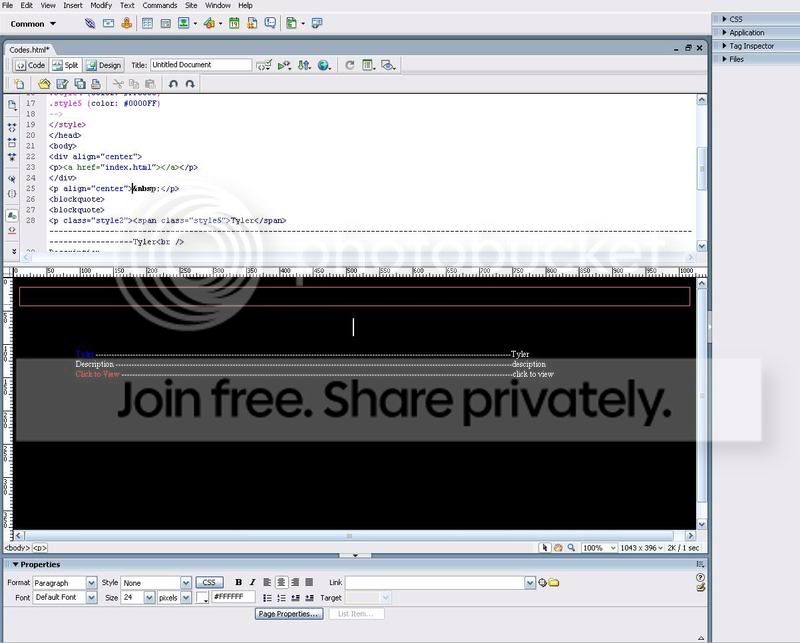Image resolution: width=800 pixels, height=643 pixels.
Task: Click the Refresh Design View icon
Action: (x=349, y=65)
